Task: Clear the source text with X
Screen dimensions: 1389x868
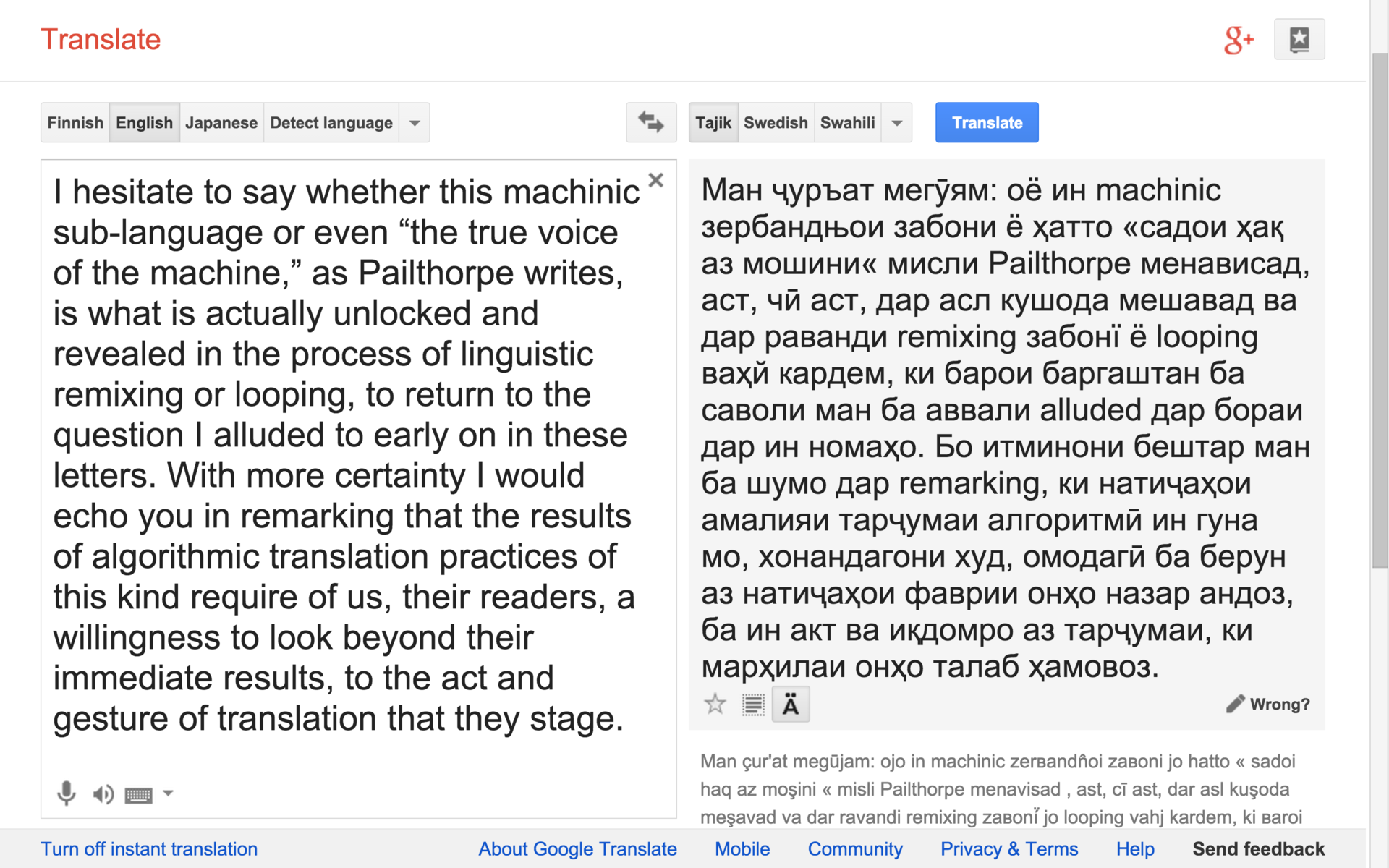Action: [656, 180]
